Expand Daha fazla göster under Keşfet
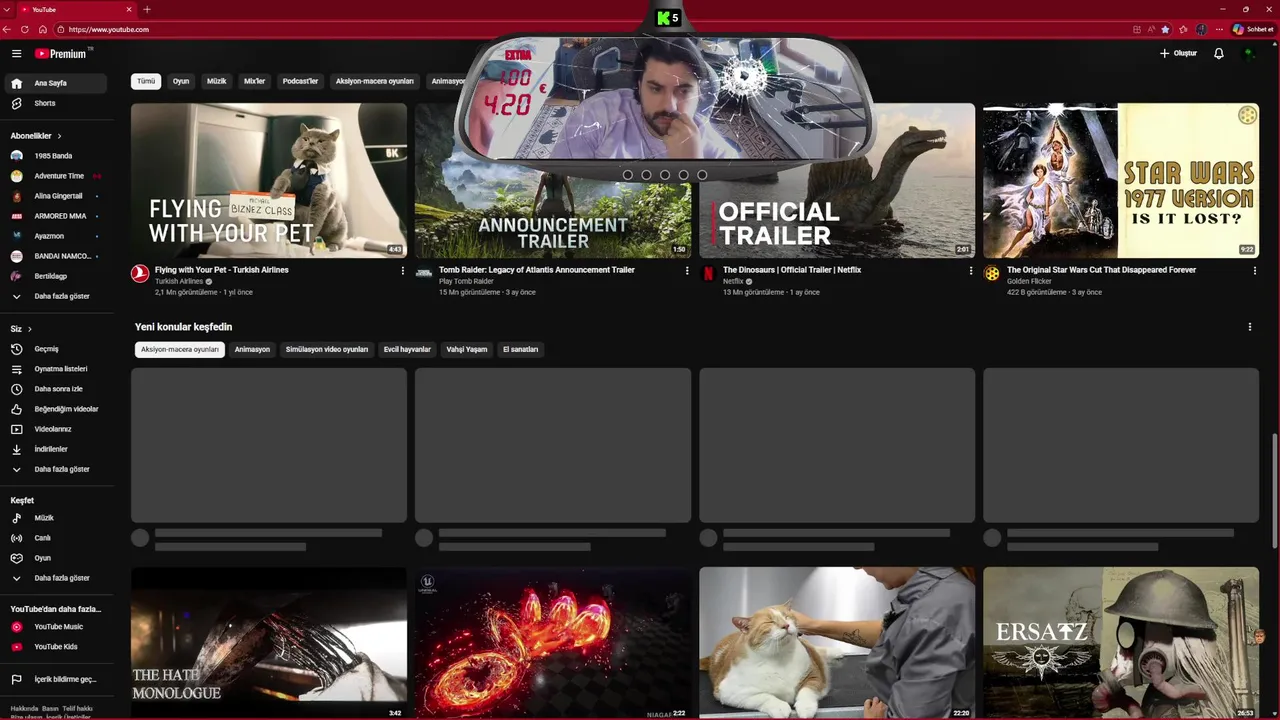The image size is (1280, 720). click(x=55, y=578)
